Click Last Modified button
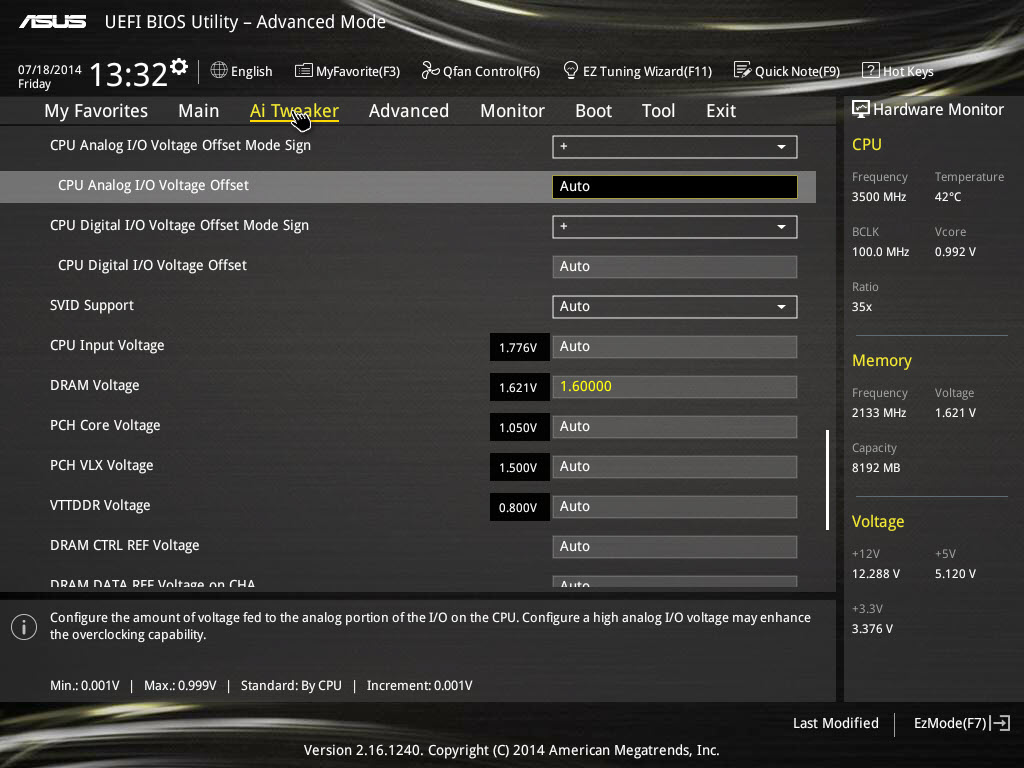The width and height of the screenshot is (1024, 768). click(x=836, y=723)
